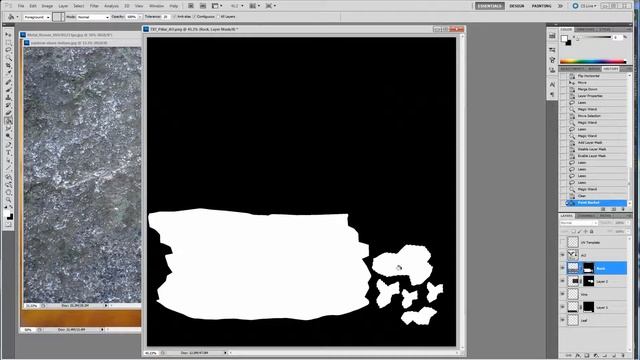Hide the Layer 2 layer
Image resolution: width=640 pixels, height=360 pixels.
[x=563, y=281]
